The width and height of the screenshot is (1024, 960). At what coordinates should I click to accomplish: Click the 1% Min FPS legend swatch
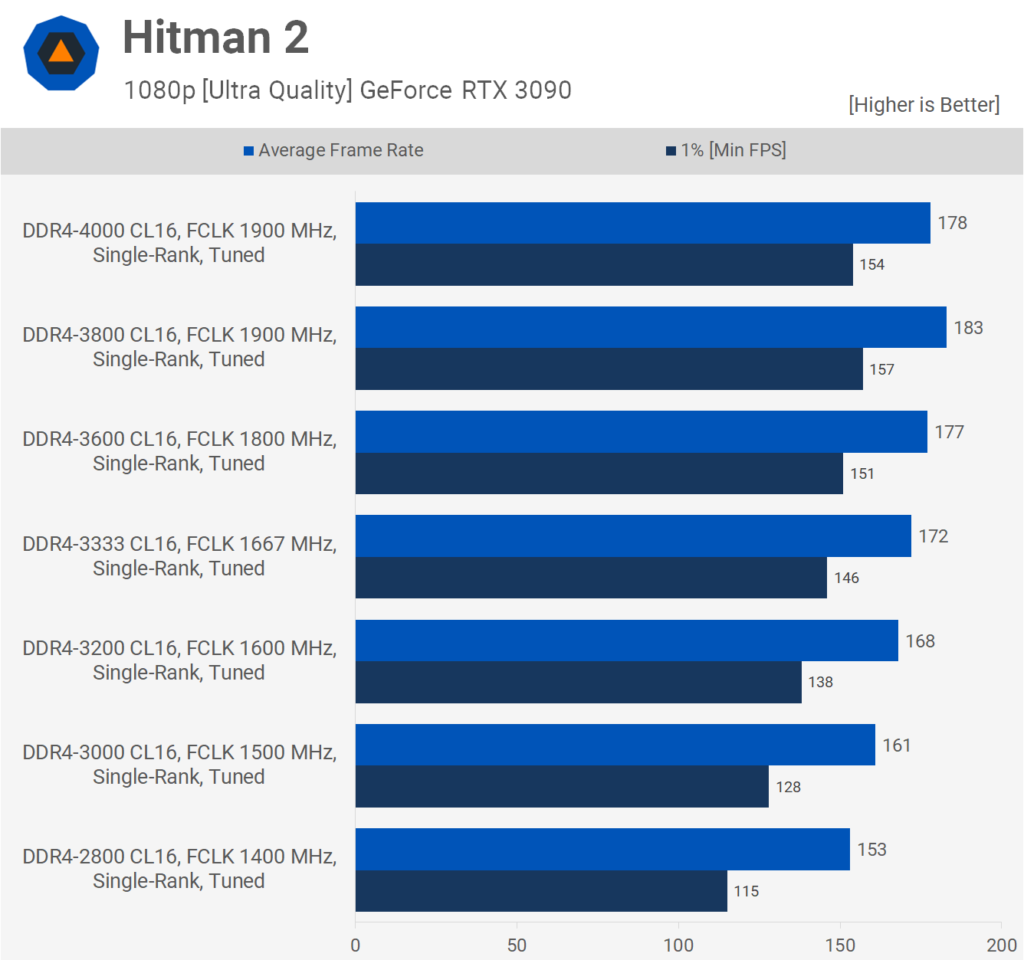[x=671, y=151]
